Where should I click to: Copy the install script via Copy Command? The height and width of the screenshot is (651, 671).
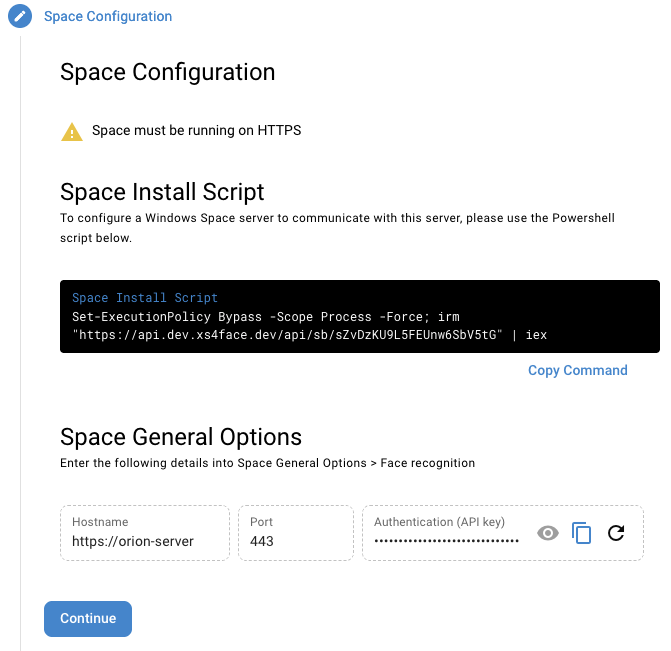tap(577, 370)
